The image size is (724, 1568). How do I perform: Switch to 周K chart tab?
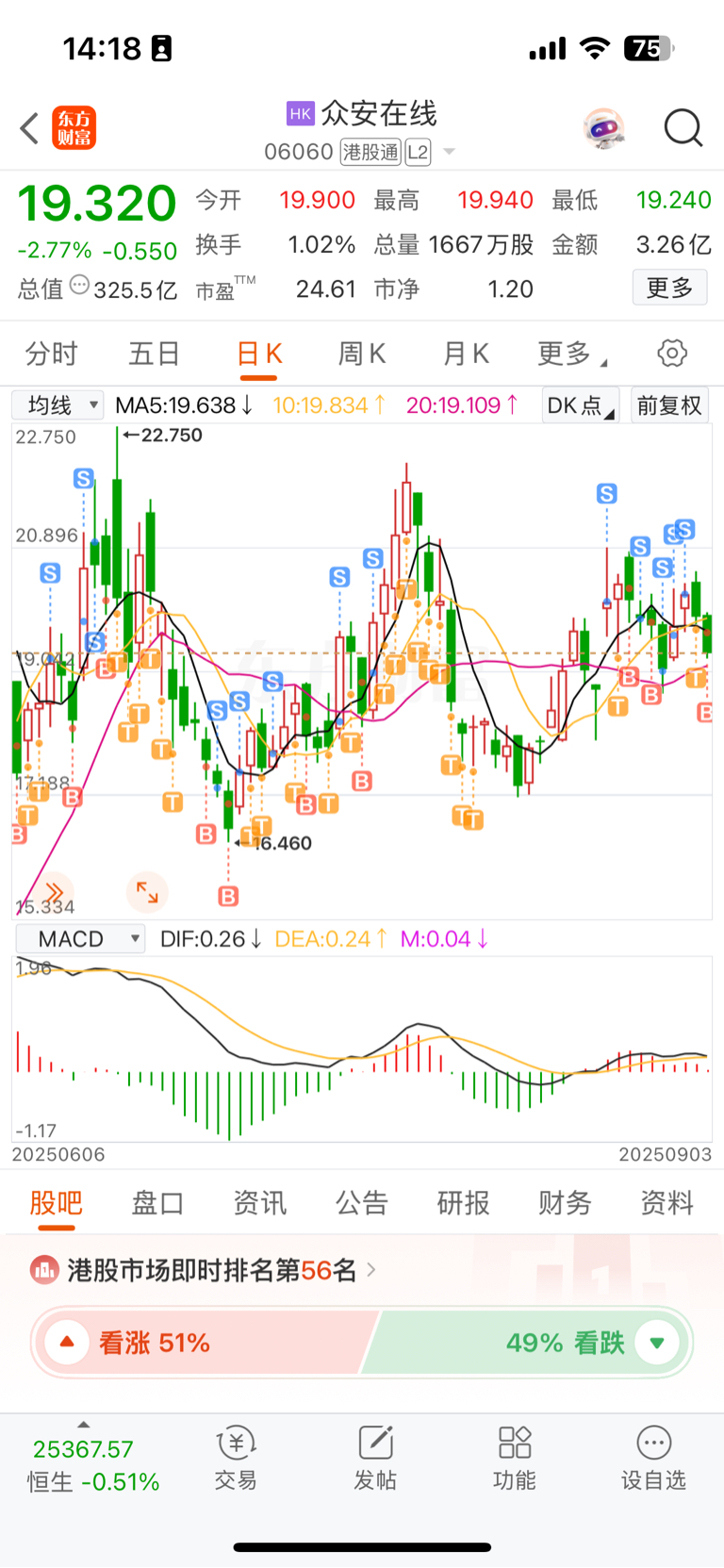[362, 354]
